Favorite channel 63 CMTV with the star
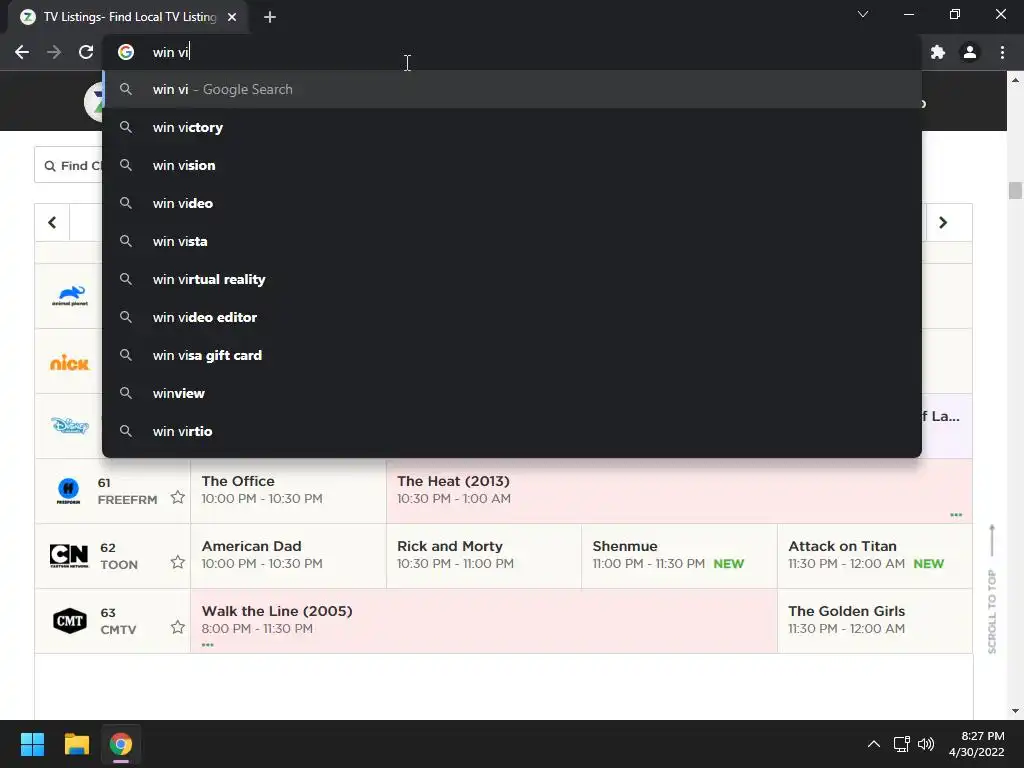 point(178,628)
